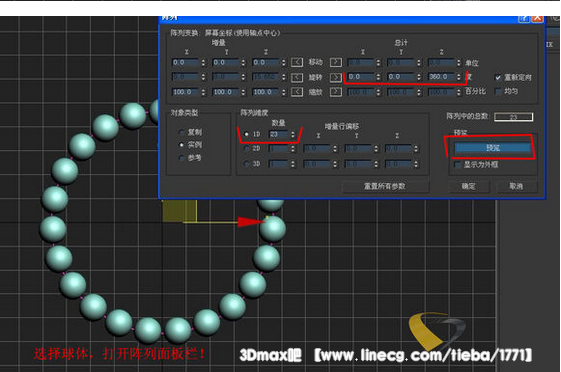Viewport: 561px width, 372px height.
Task: Click the spinner of total Rotate X field
Action: tap(379, 77)
